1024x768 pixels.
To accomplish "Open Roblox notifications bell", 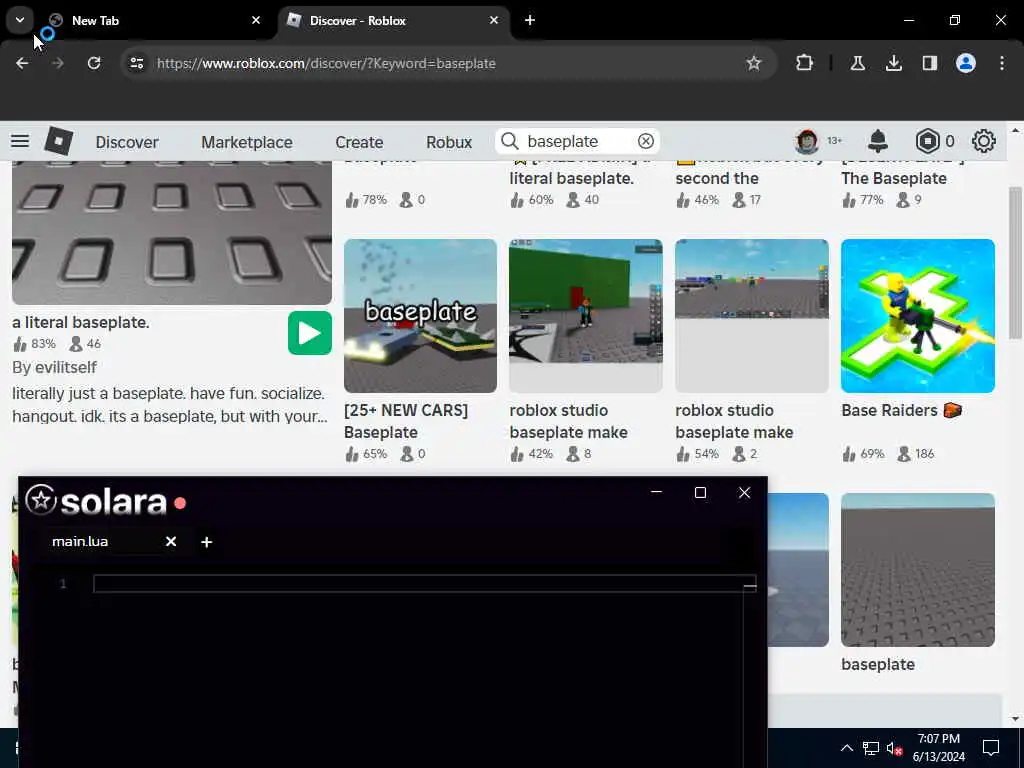I will click(x=878, y=141).
